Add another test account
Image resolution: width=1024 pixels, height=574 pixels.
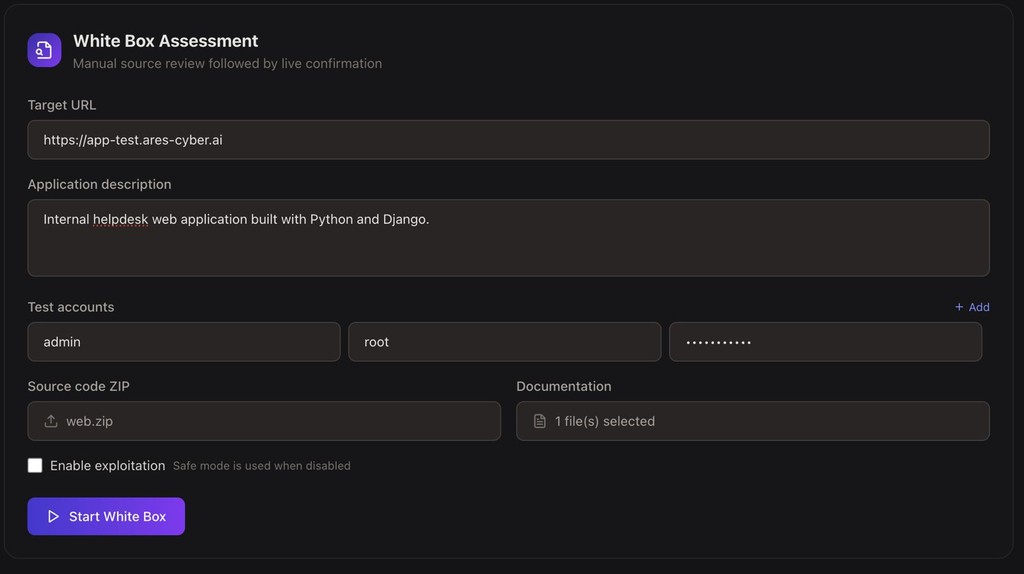(972, 307)
